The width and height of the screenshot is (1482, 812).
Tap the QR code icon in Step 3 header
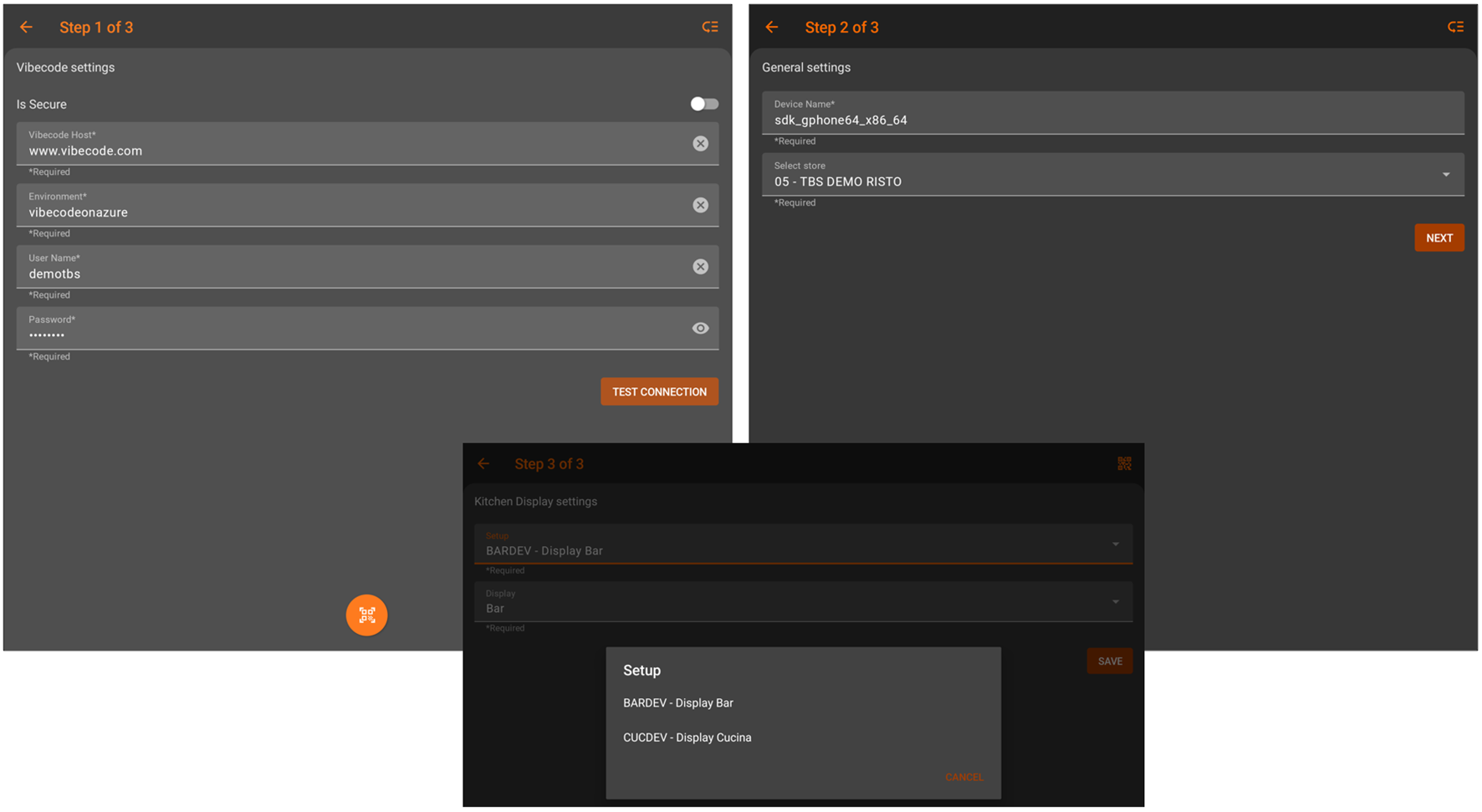1124,463
